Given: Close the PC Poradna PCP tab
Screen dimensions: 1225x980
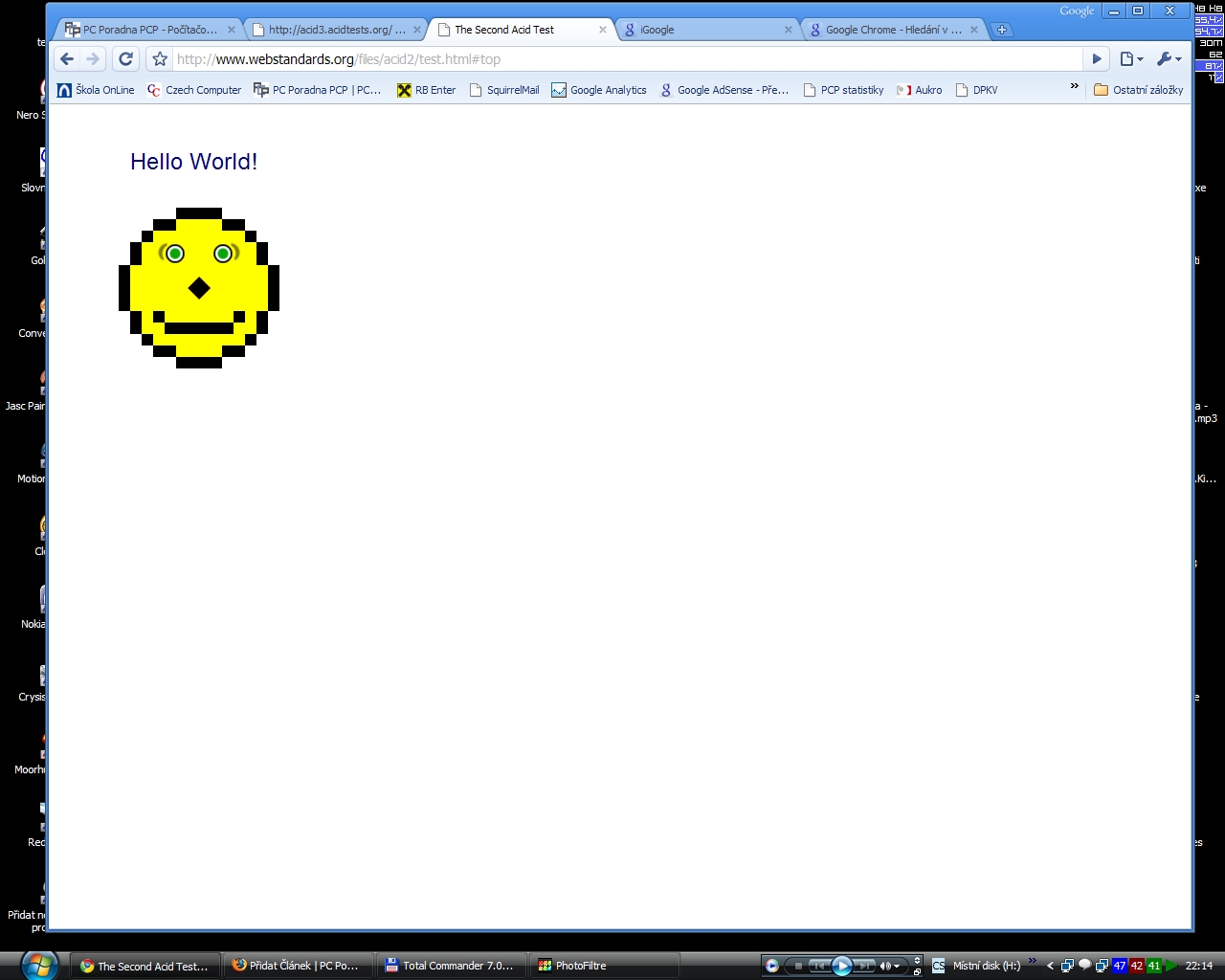Looking at the screenshot, I should click(232, 30).
